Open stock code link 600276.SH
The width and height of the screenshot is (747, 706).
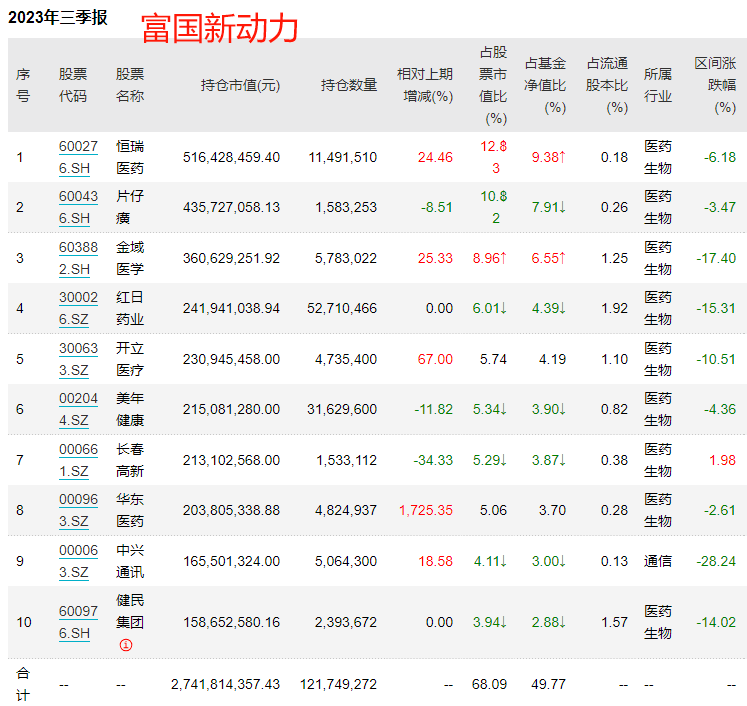(78, 157)
